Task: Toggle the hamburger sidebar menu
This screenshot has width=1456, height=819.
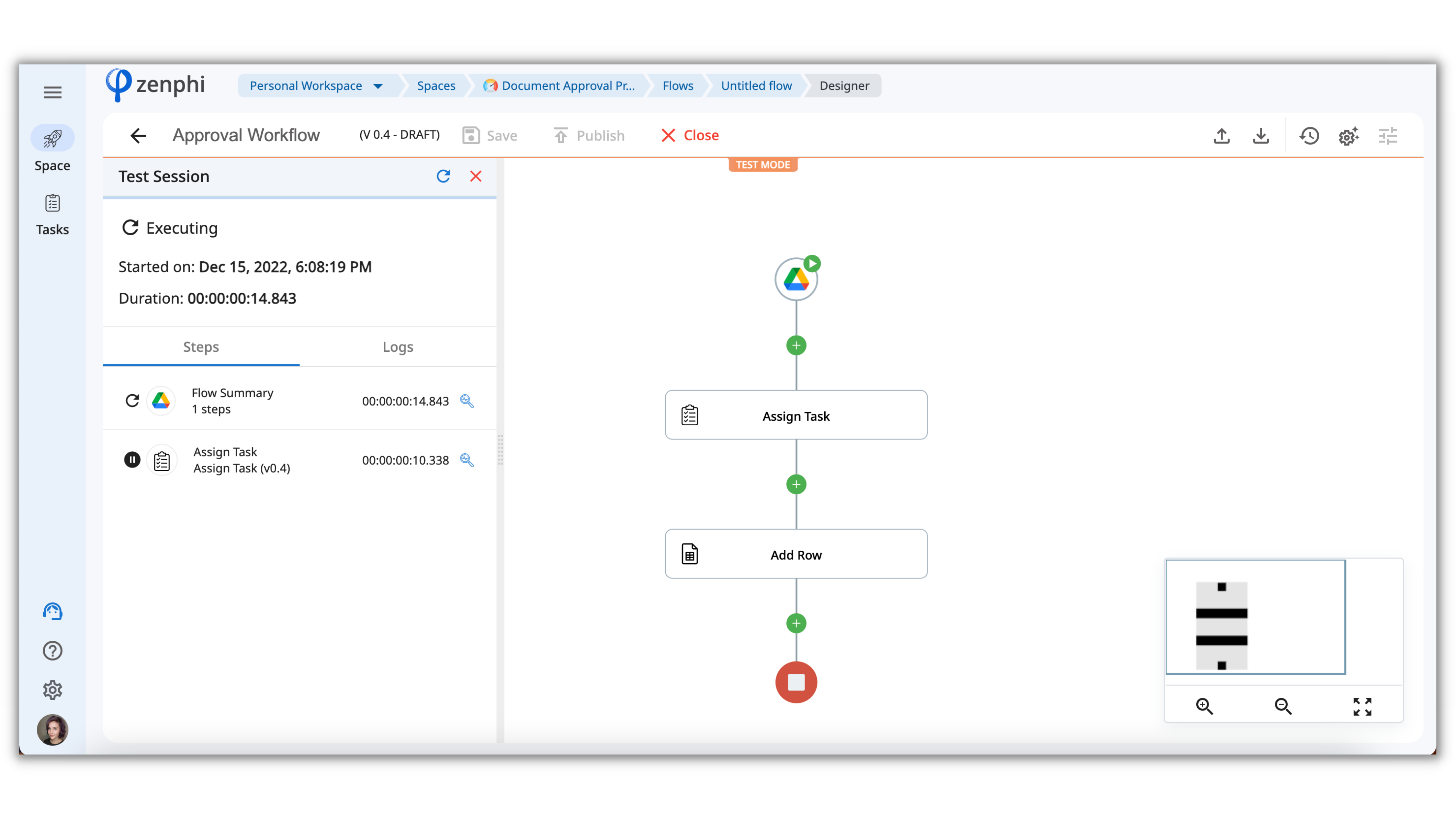Action: pos(53,92)
